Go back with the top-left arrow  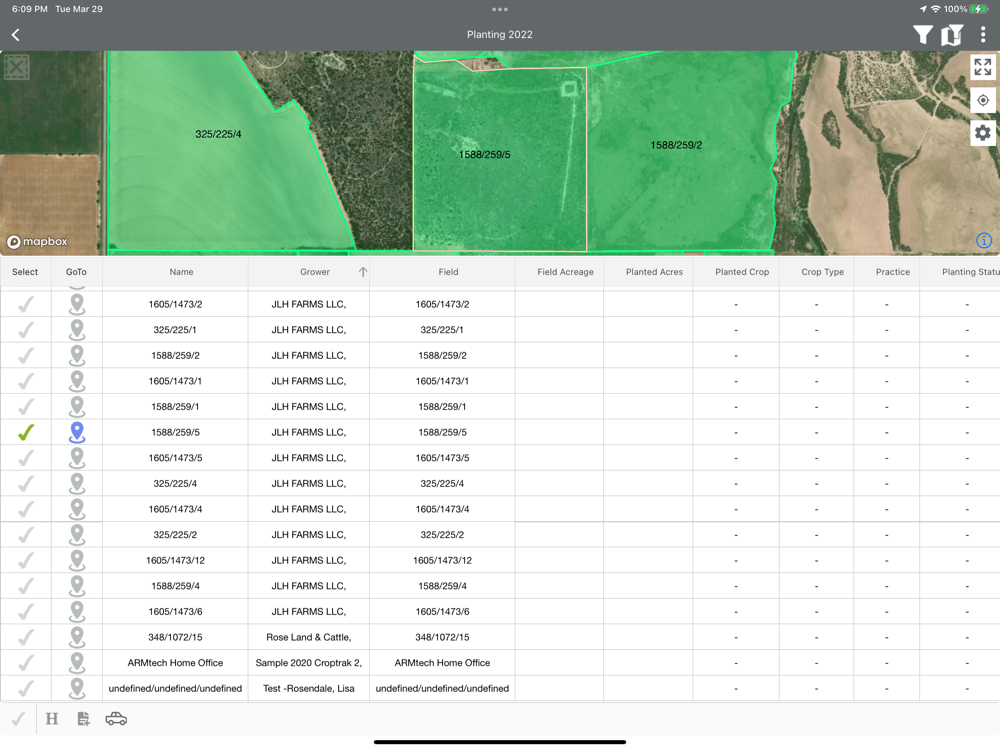16,35
